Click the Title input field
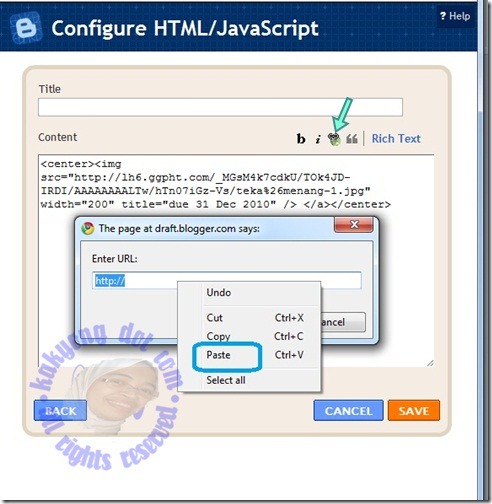Screen dimensions: 492x504 point(220,107)
